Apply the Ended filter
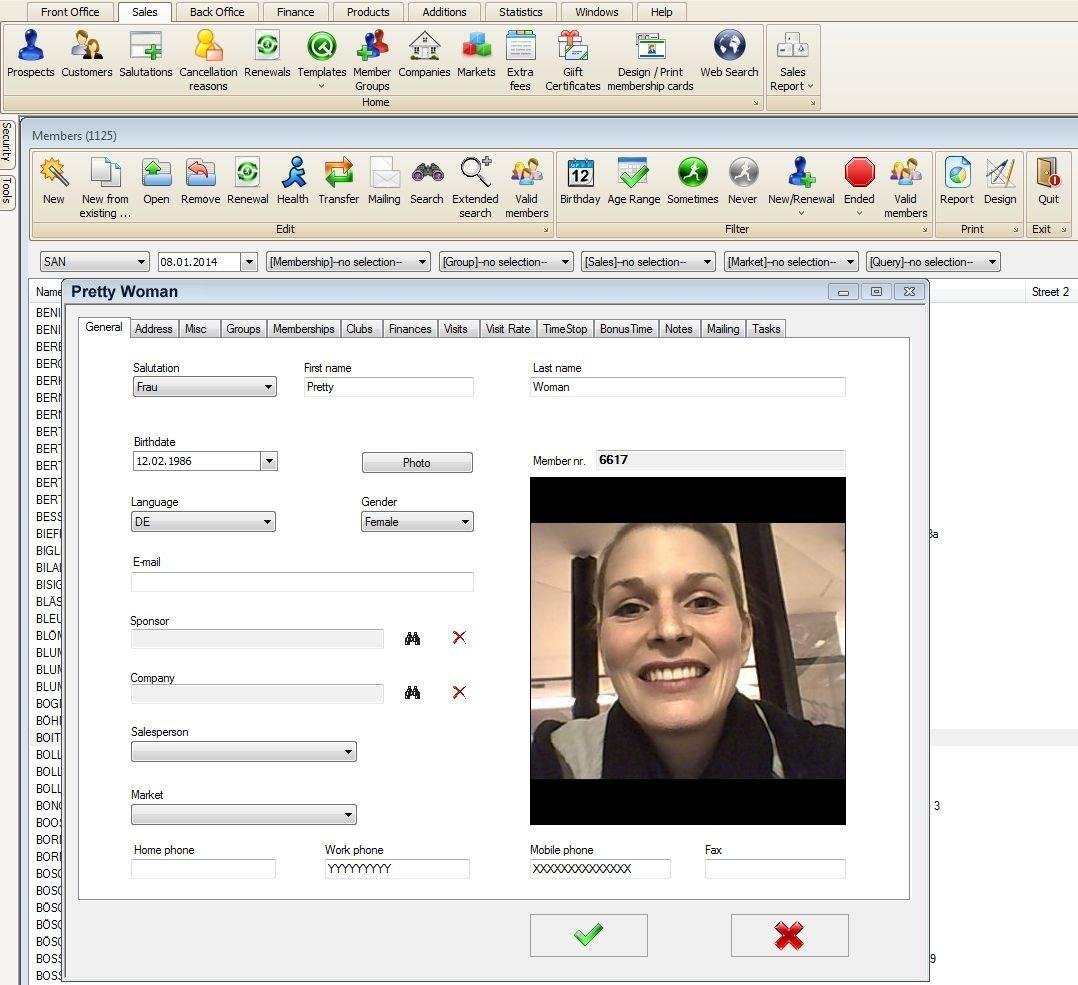 pyautogui.click(x=859, y=187)
